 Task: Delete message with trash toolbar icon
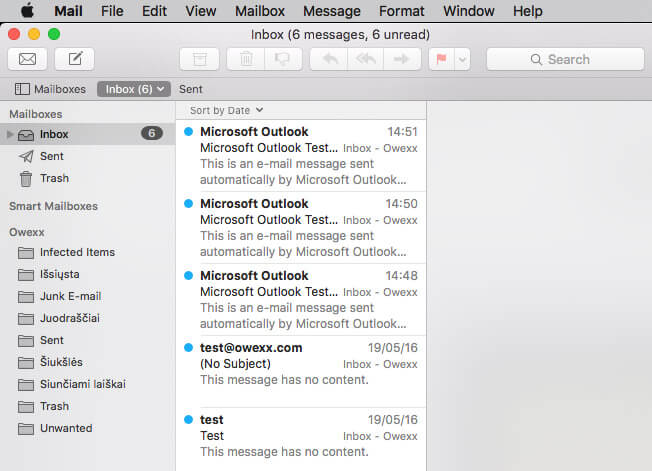246,59
